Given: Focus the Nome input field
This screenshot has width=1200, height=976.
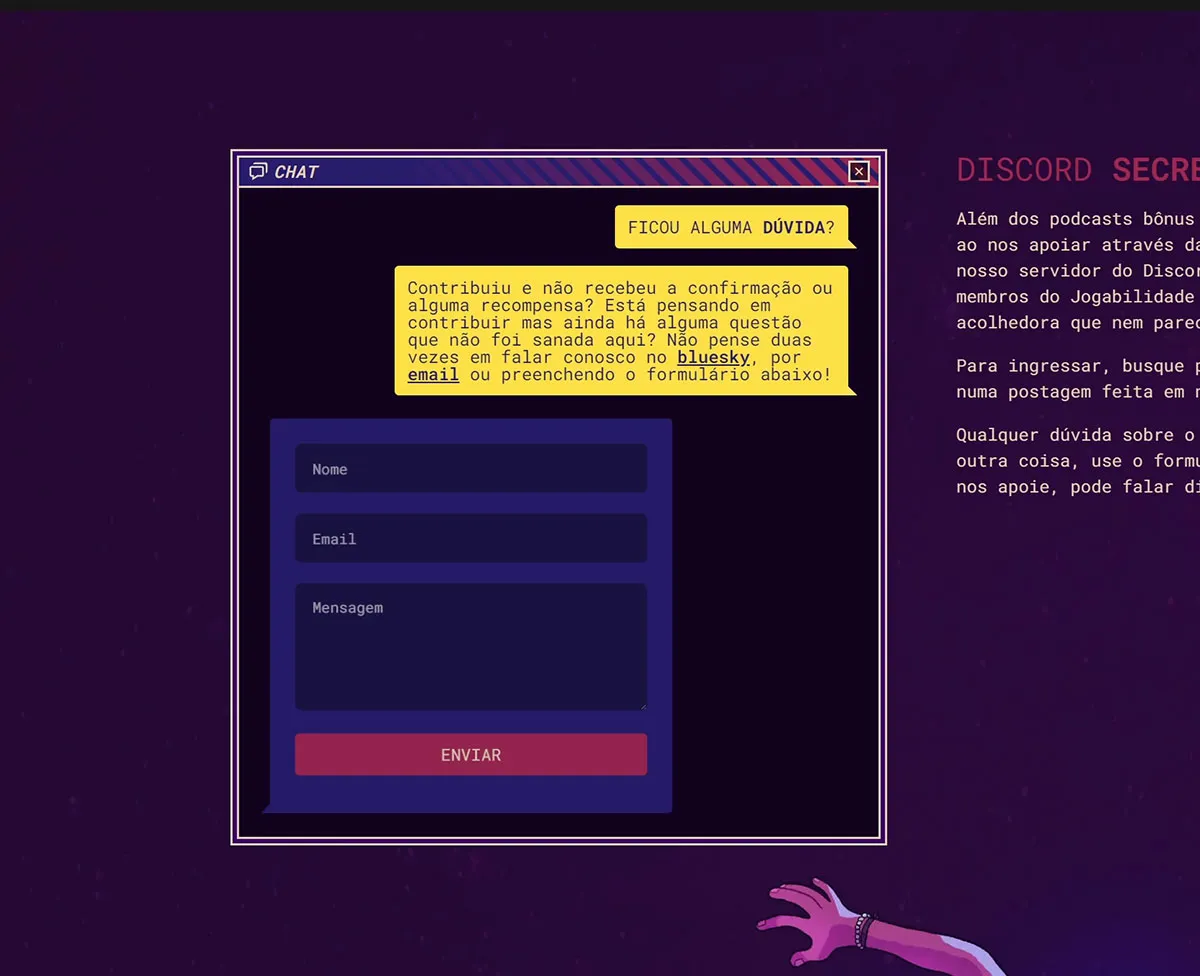Looking at the screenshot, I should click(x=471, y=468).
